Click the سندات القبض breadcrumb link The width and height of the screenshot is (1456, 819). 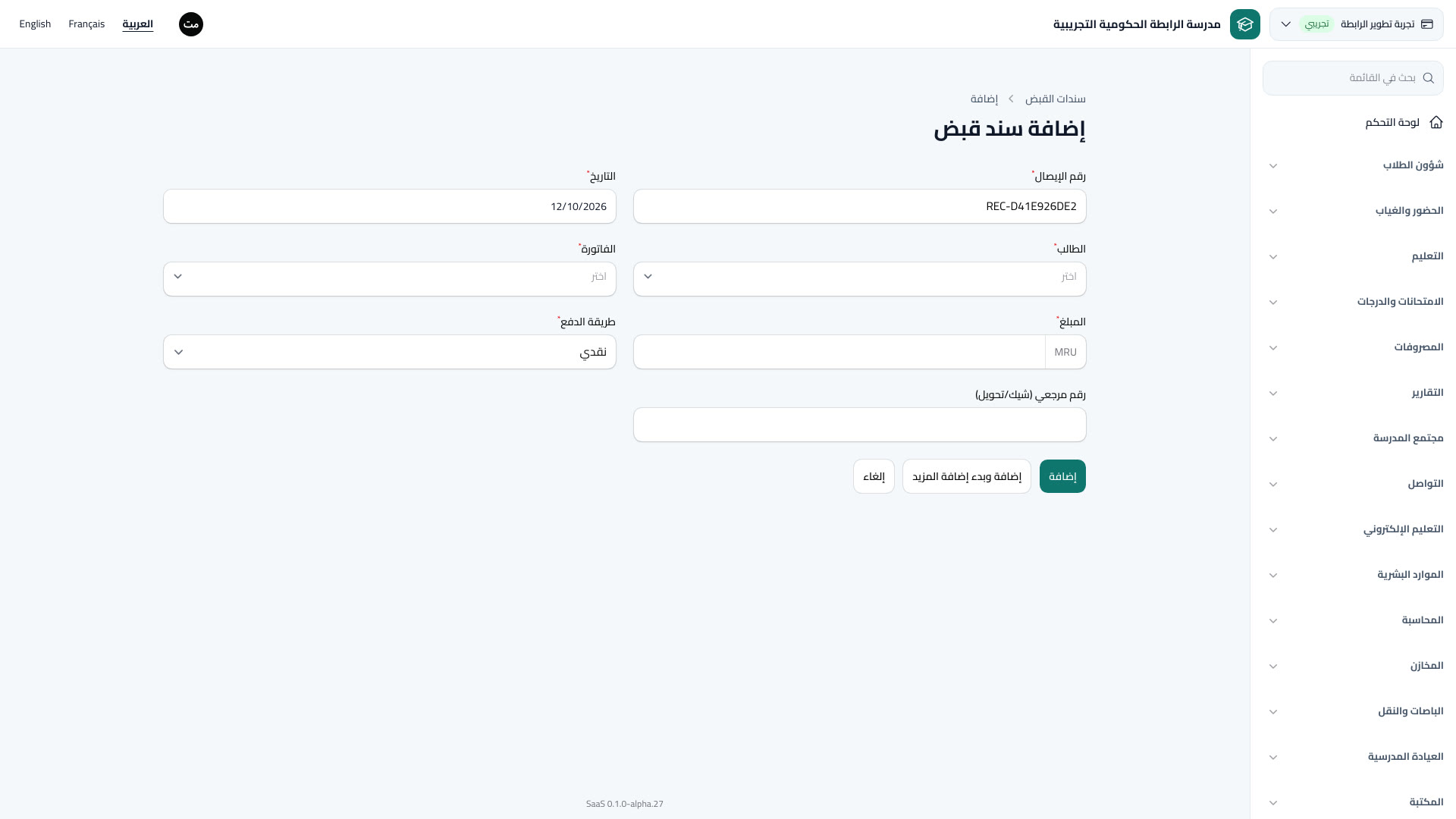(x=1056, y=99)
